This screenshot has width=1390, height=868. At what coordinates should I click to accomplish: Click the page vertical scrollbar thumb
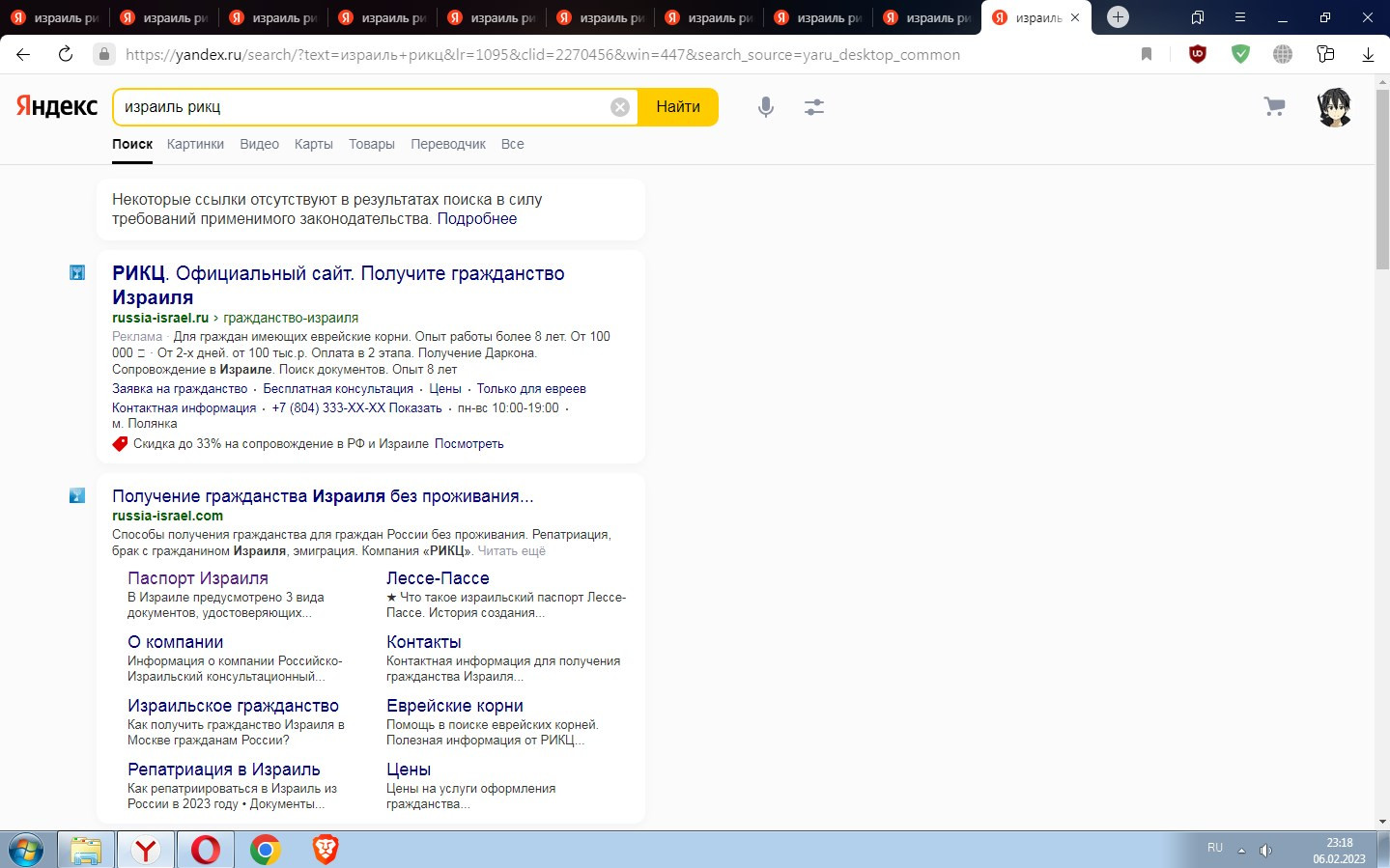(x=1382, y=179)
